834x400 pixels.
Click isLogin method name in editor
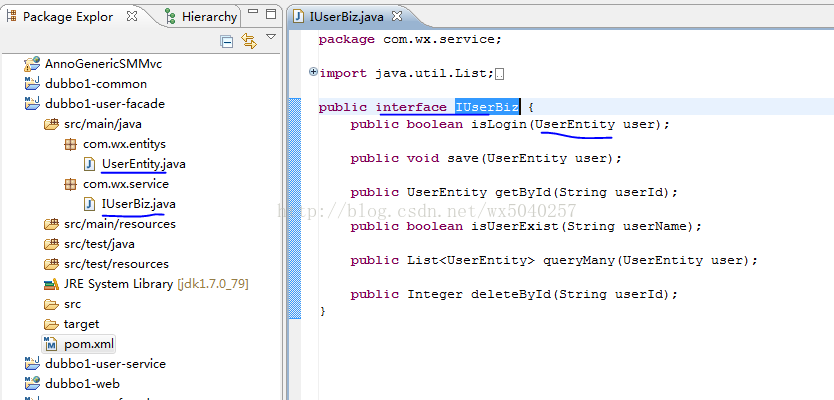pyautogui.click(x=499, y=124)
